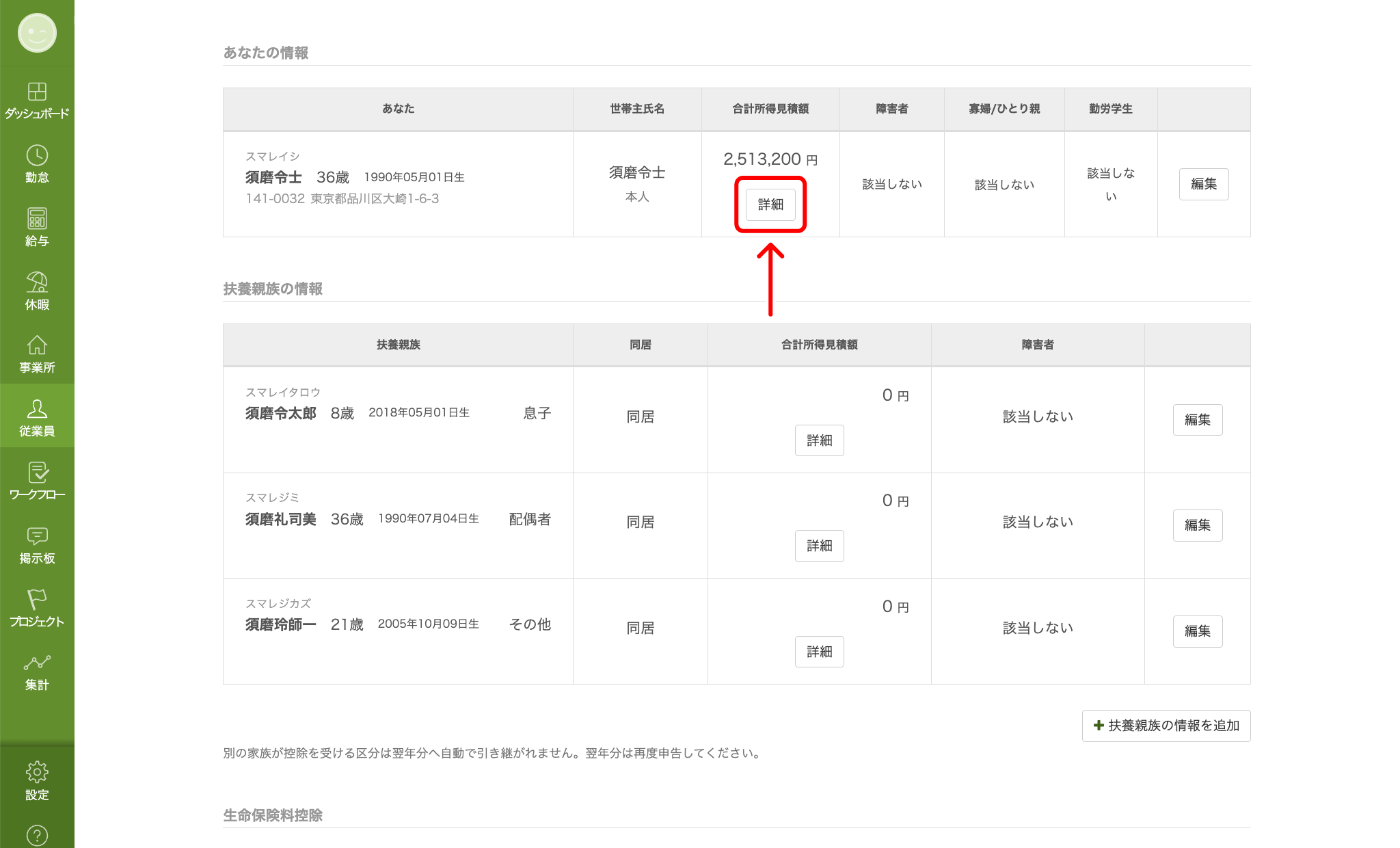Click 本人 under householder name
Screen dimensions: 1400x848
click(x=637, y=196)
